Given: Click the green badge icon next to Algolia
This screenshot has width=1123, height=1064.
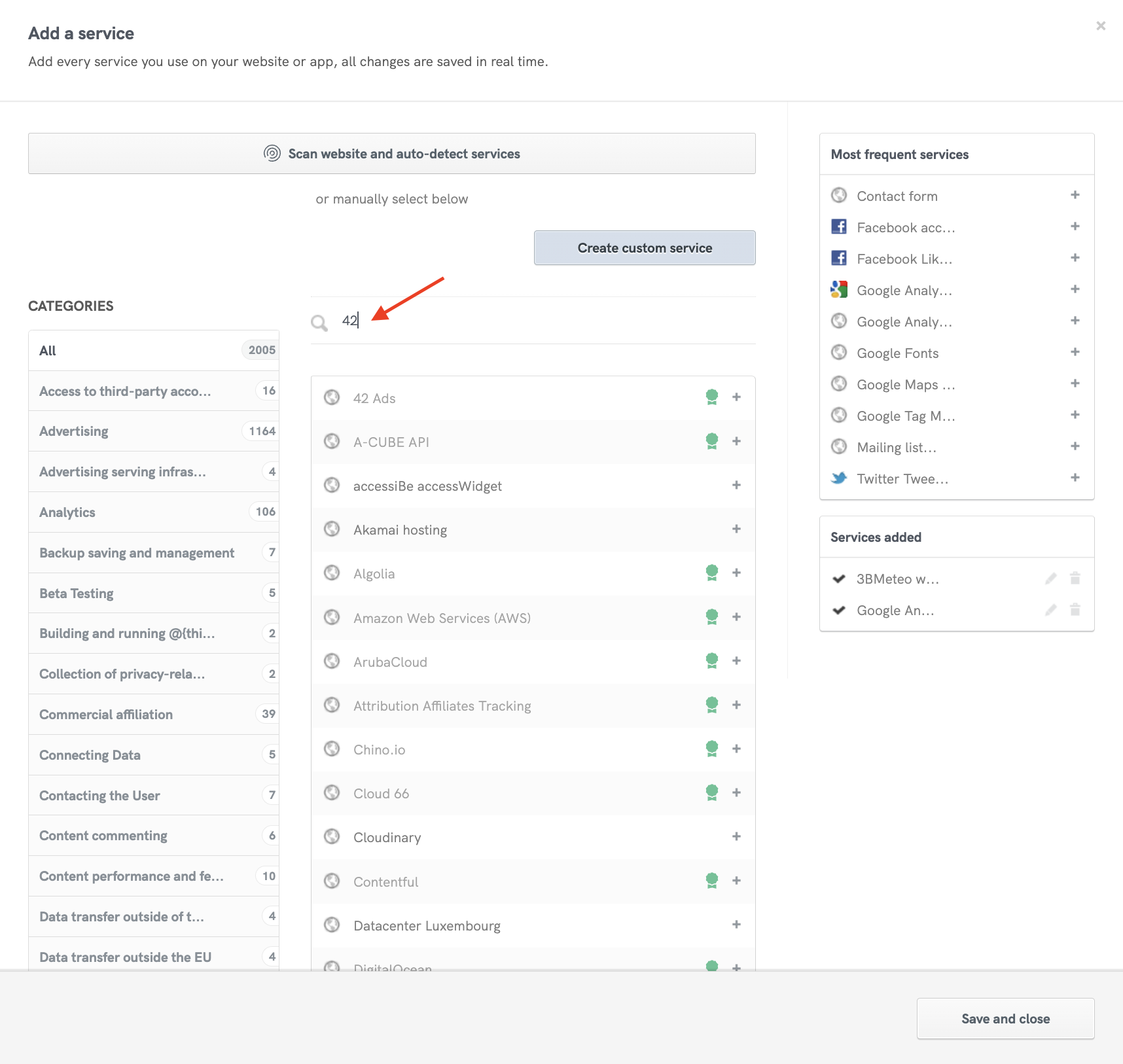Looking at the screenshot, I should tap(712, 573).
